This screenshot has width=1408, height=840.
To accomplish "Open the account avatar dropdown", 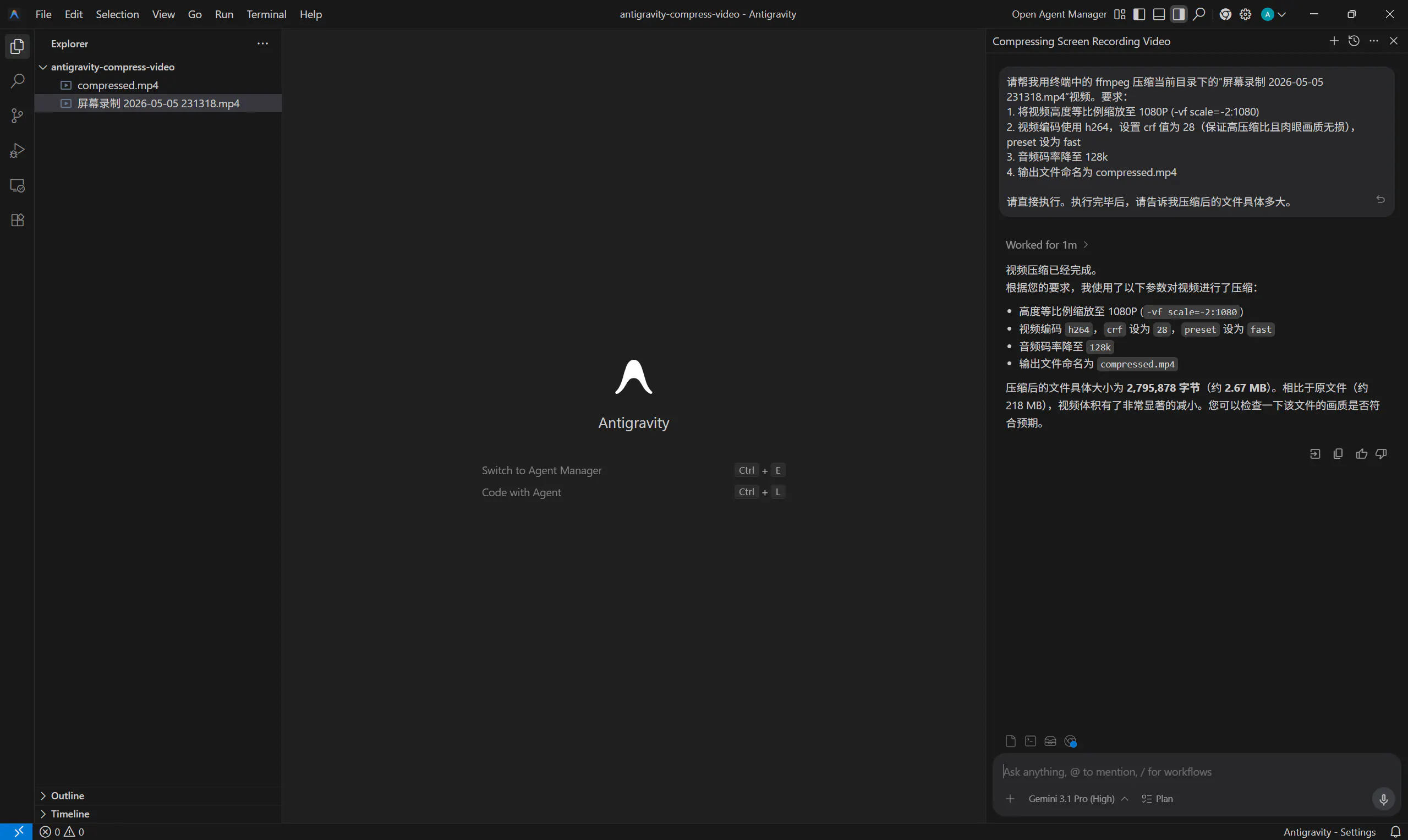I will pyautogui.click(x=1273, y=14).
